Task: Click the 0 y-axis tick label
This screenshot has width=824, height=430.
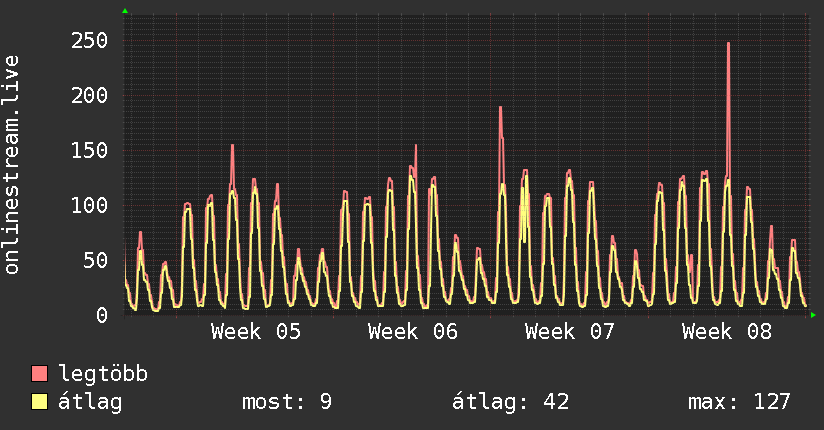Action: pyautogui.click(x=102, y=315)
